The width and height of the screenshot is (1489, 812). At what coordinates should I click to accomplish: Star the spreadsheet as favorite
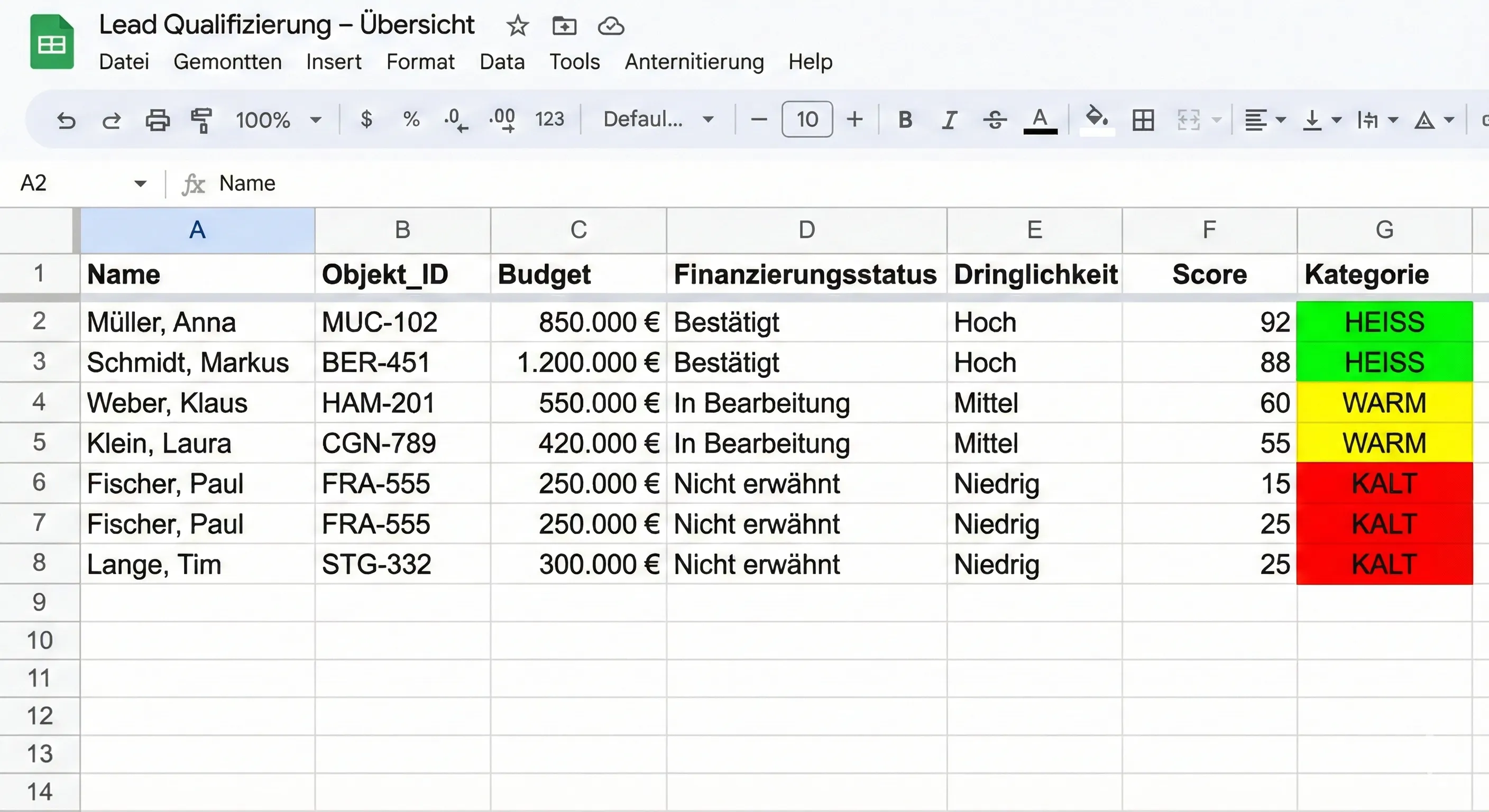click(x=517, y=26)
